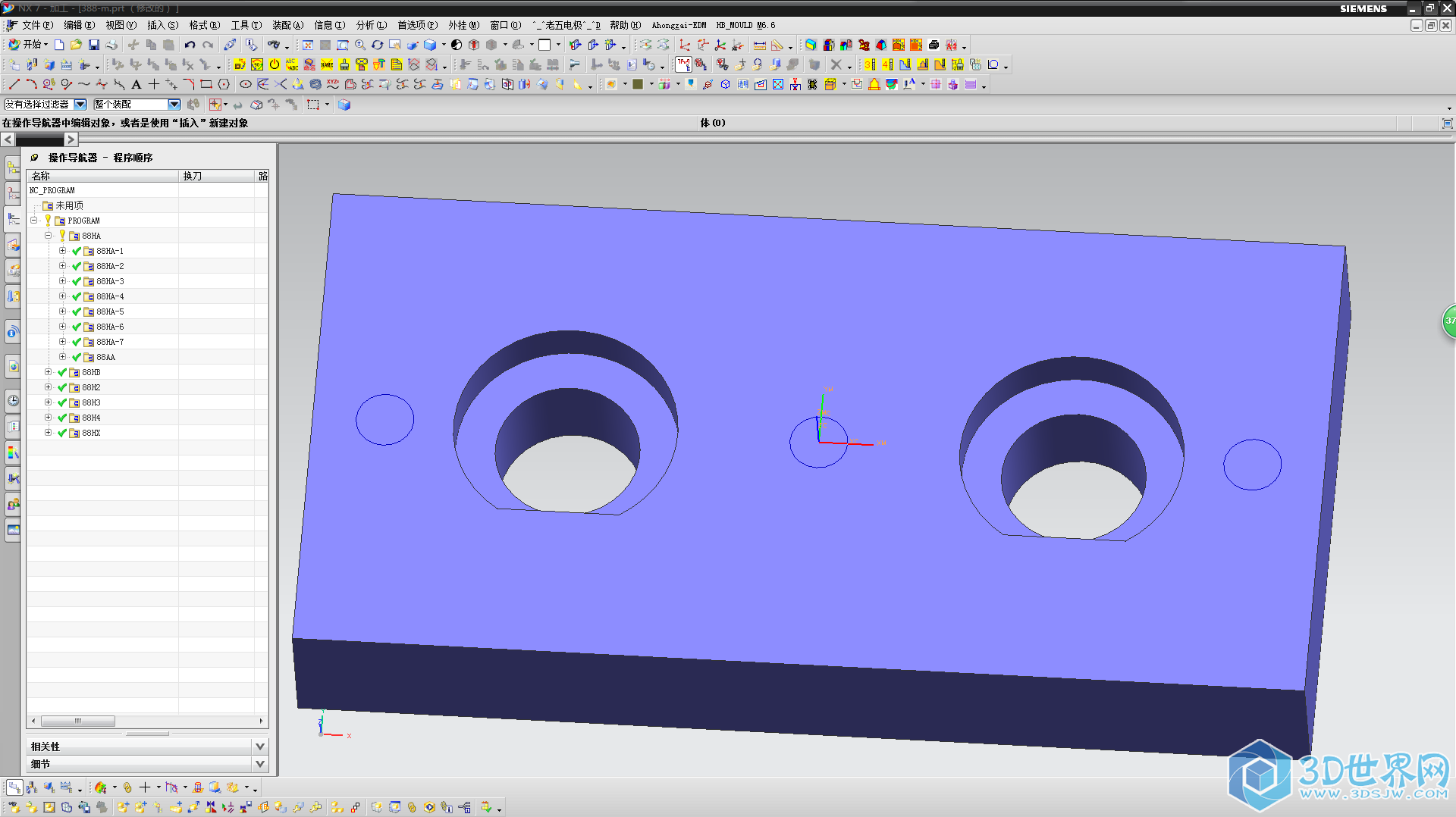Viewport: 1456px width, 817px height.
Task: Click the navigator horizontal scrollbar thumb
Action: (77, 721)
